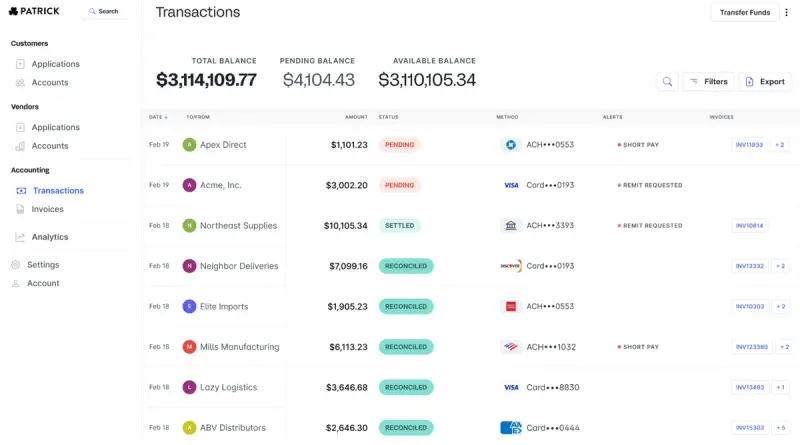The width and height of the screenshot is (800, 445).
Task: Click the Acme, Inc. avatar circle
Action: 189,185
